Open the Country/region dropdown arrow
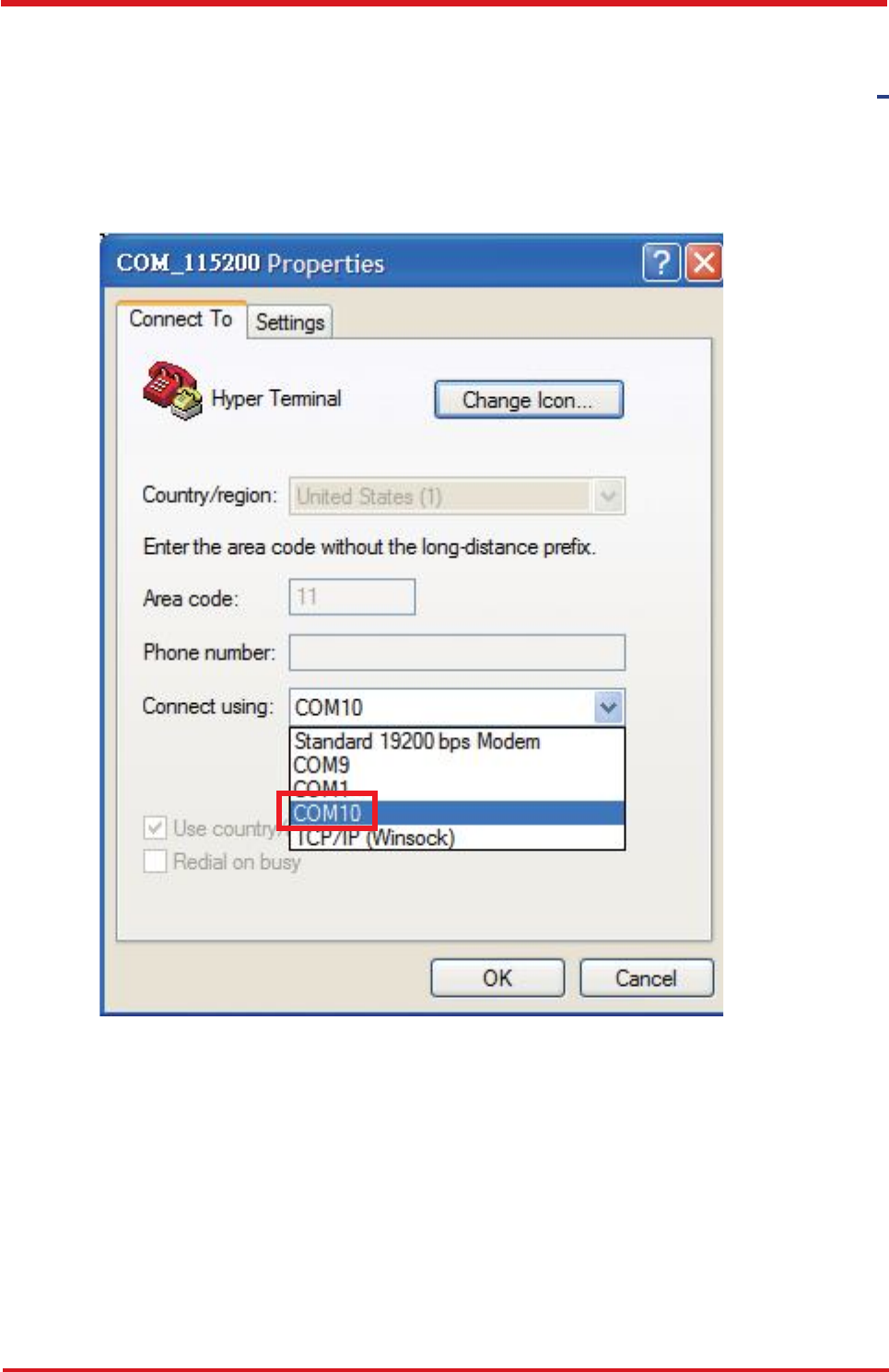Image resolution: width=889 pixels, height=1372 pixels. [609, 496]
